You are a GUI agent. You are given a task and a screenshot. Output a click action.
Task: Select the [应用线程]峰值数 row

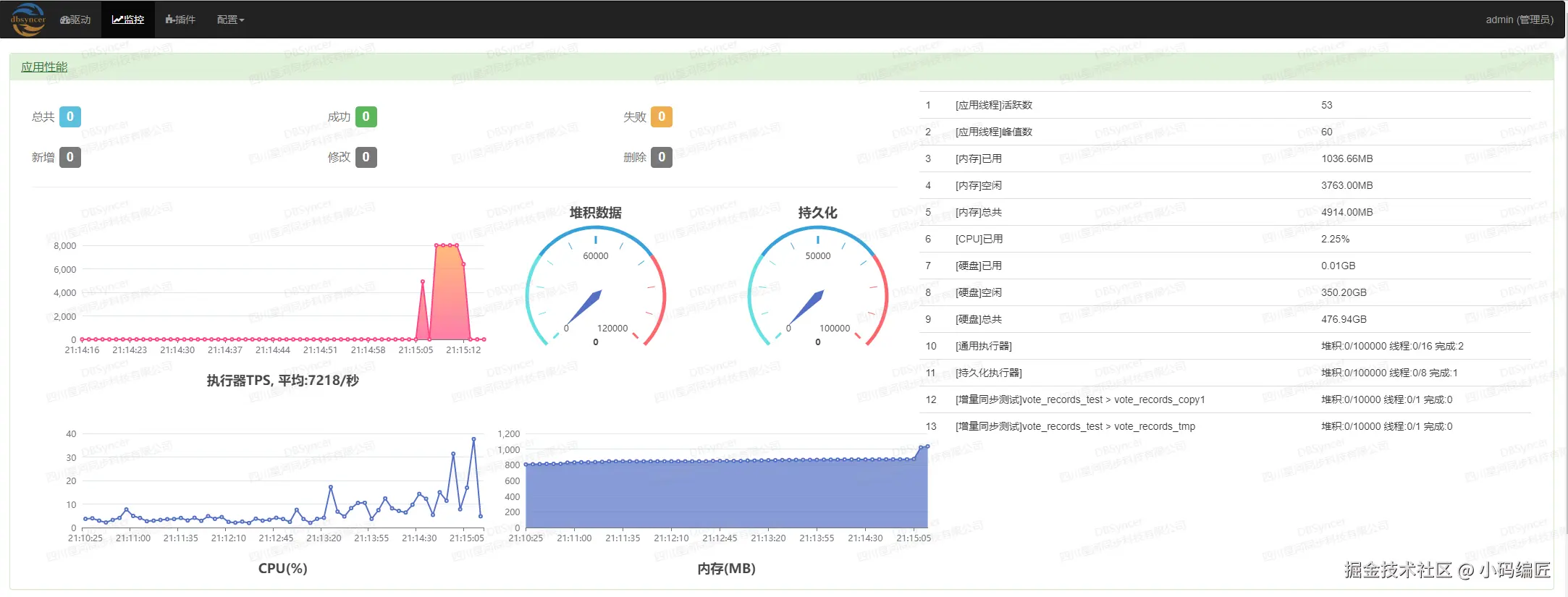tap(1225, 132)
